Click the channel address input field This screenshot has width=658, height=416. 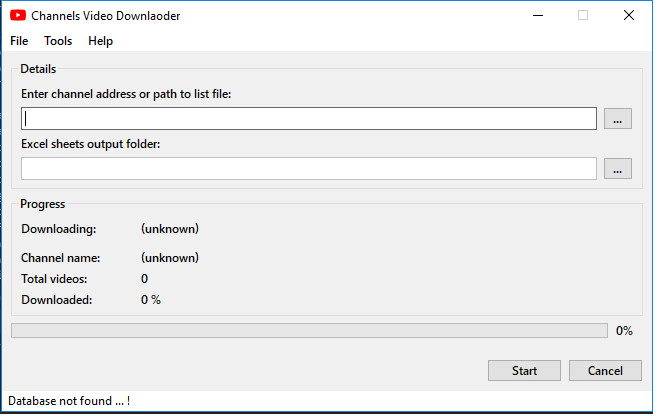pyautogui.click(x=309, y=118)
